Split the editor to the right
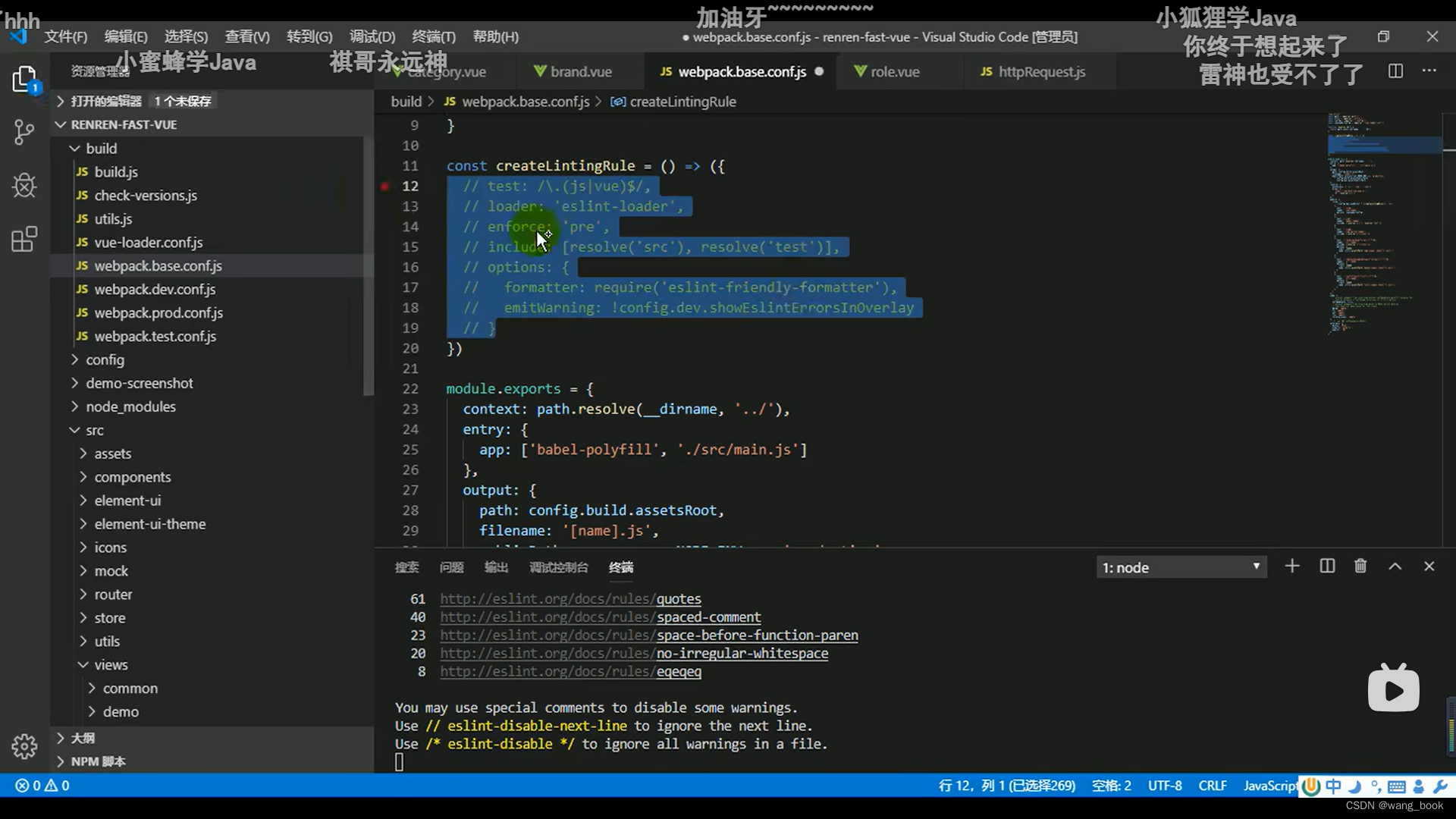This screenshot has height=819, width=1456. point(1395,71)
